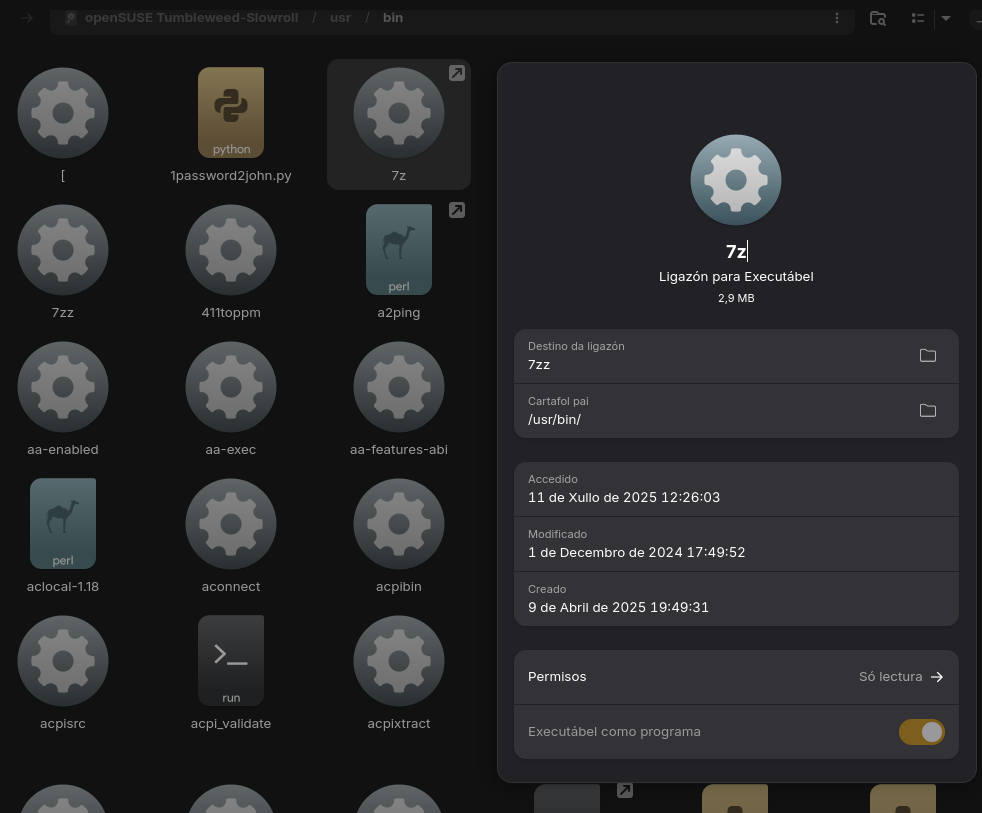This screenshot has width=982, height=813.
Task: Select the a2ping perl script icon
Action: 399,249
